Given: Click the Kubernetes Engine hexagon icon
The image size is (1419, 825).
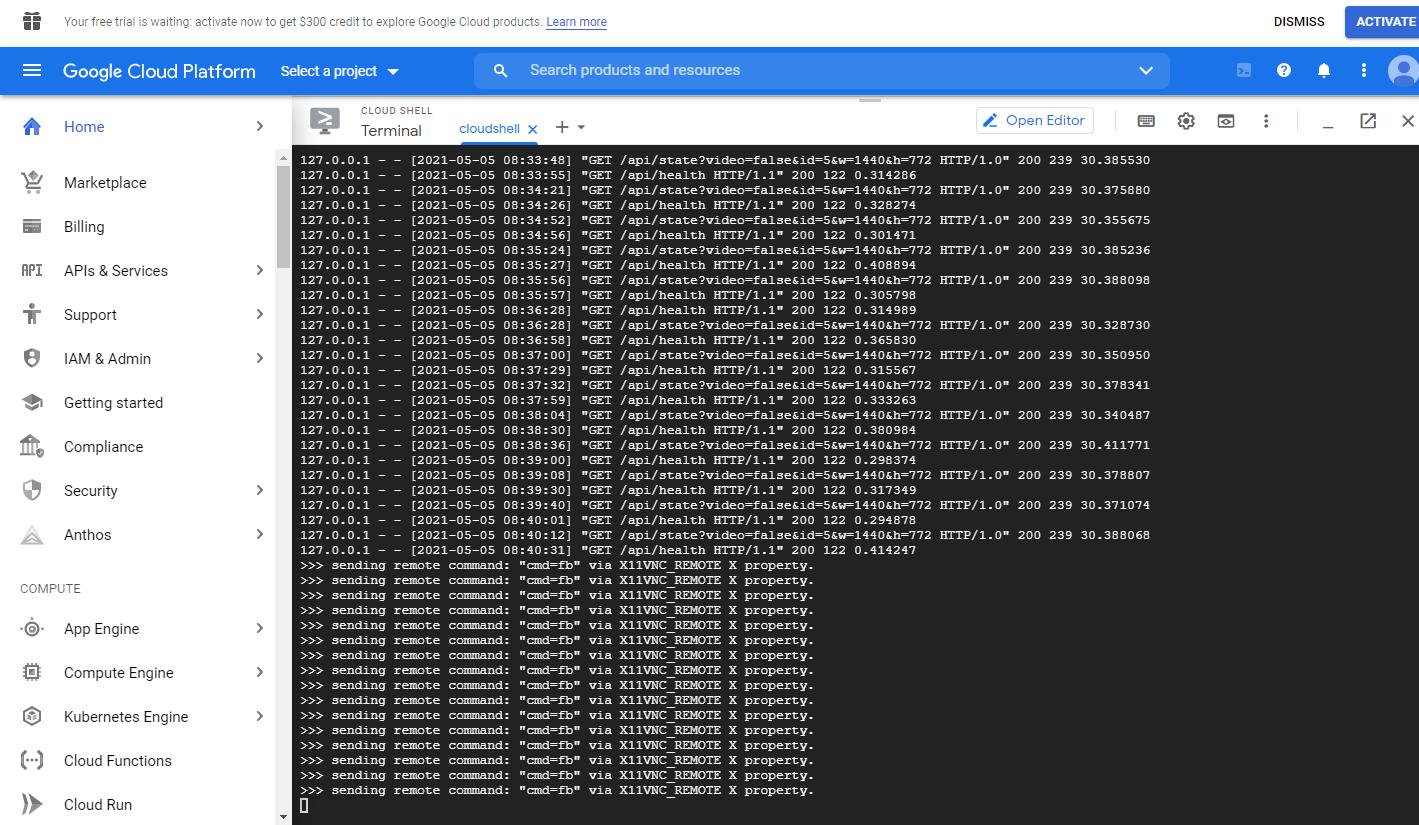Looking at the screenshot, I should (x=32, y=717).
